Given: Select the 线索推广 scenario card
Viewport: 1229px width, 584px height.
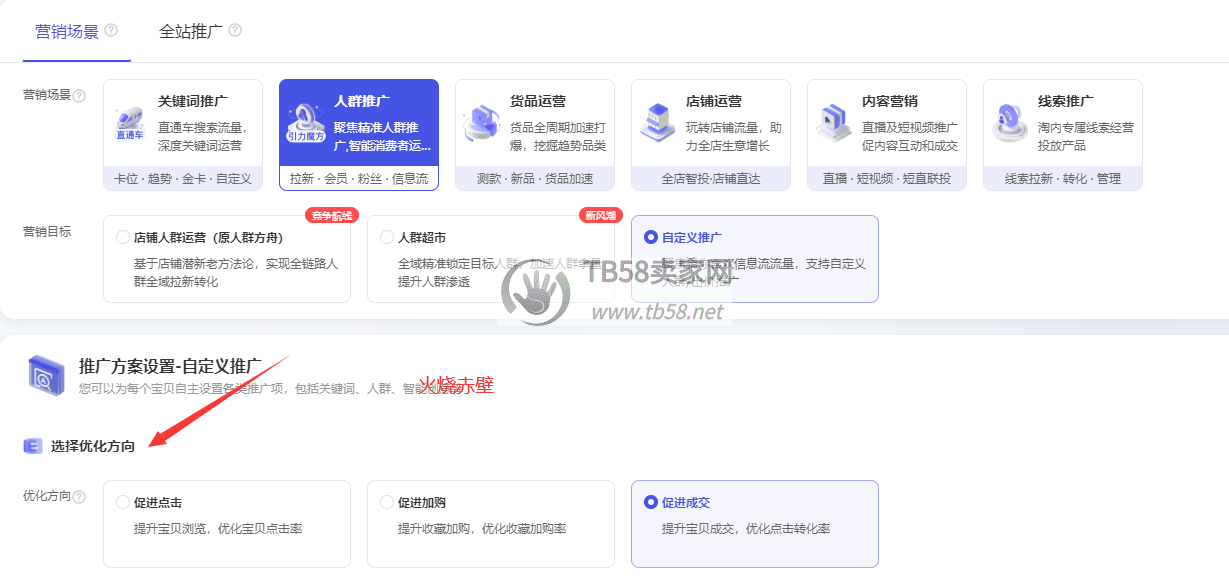Looking at the screenshot, I should 1063,135.
